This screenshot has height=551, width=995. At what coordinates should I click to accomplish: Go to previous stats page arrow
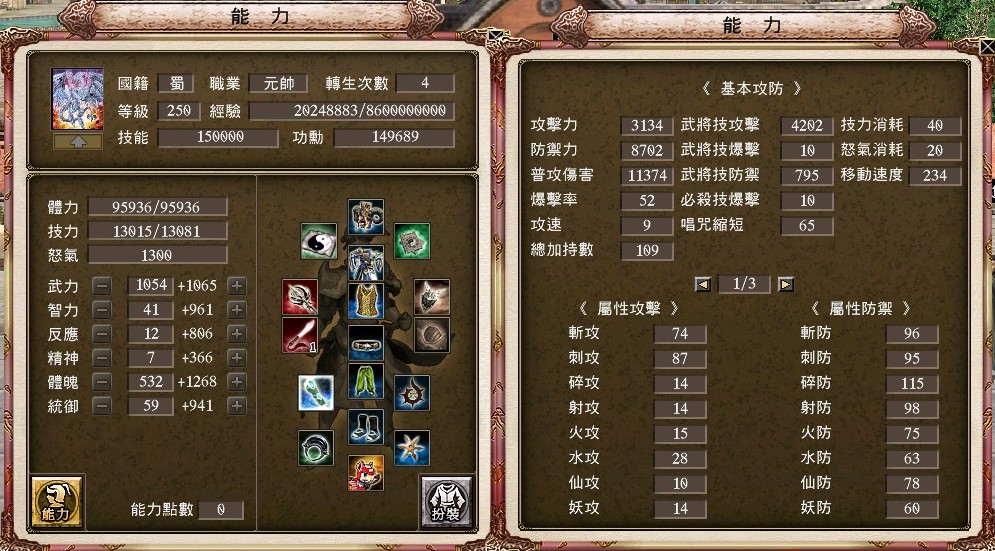(703, 284)
